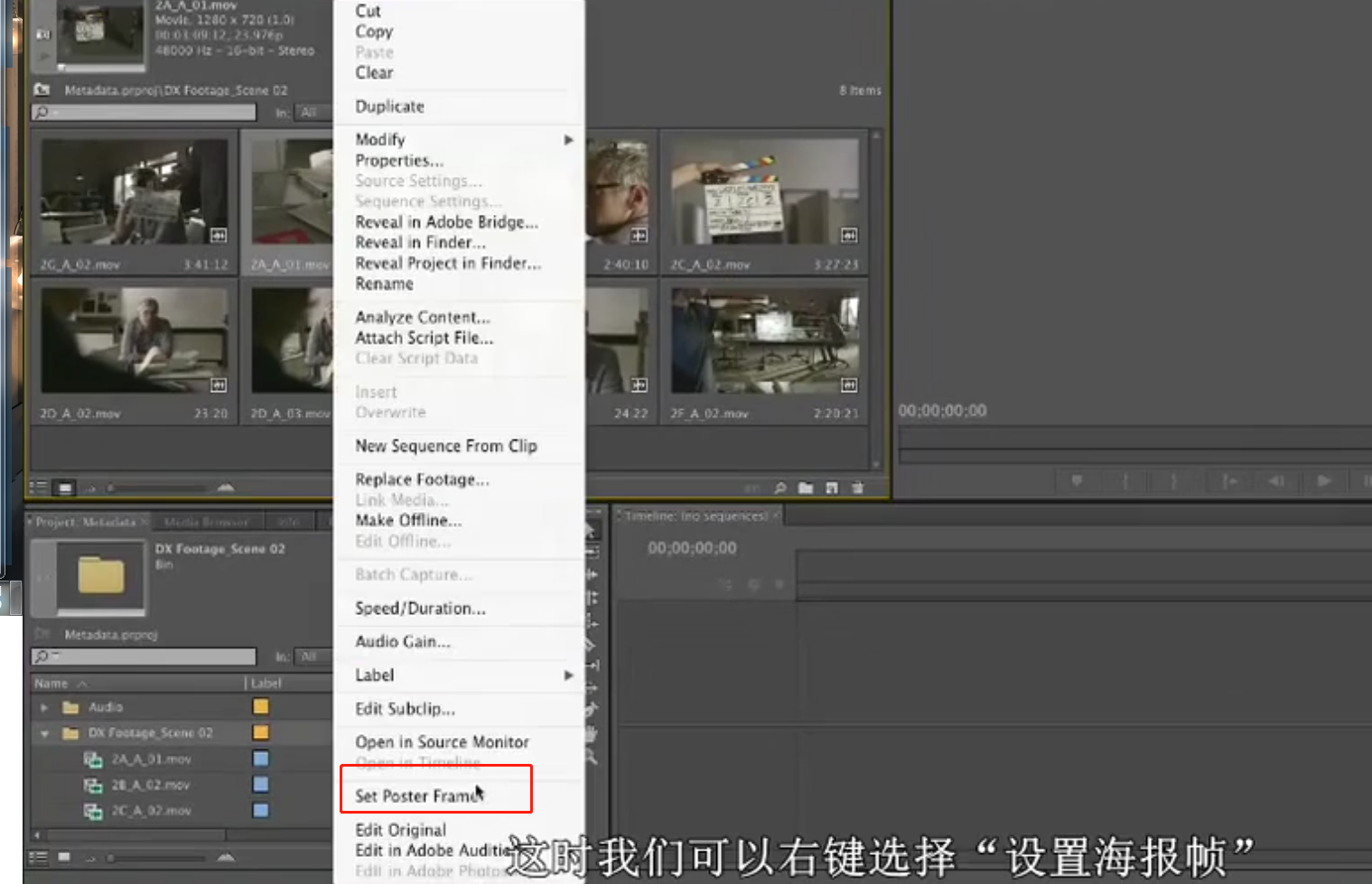Expand the Audio bin folder
Viewport: 1372px width, 884px height.
click(x=44, y=708)
